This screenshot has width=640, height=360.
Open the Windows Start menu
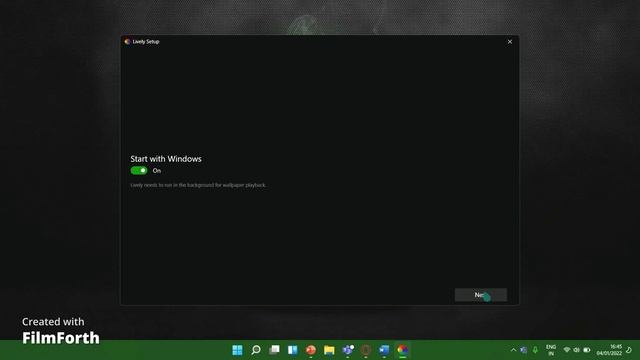(237, 350)
